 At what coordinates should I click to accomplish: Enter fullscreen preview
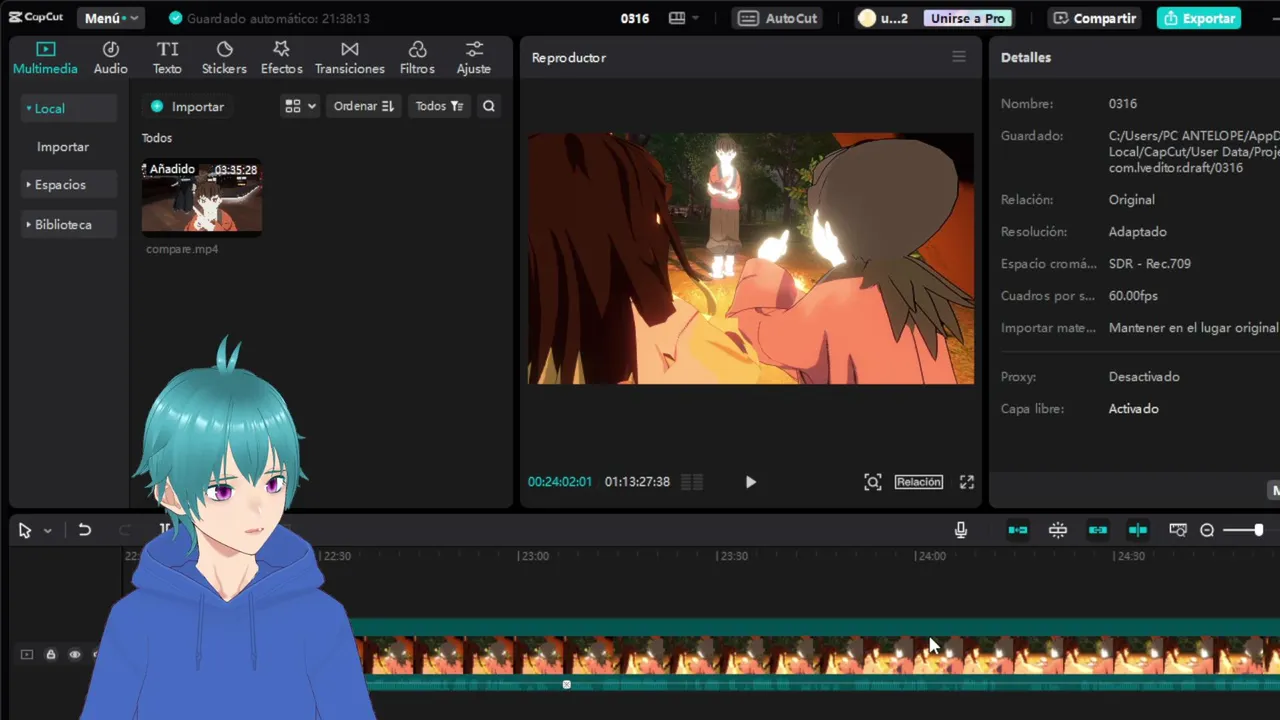click(967, 482)
